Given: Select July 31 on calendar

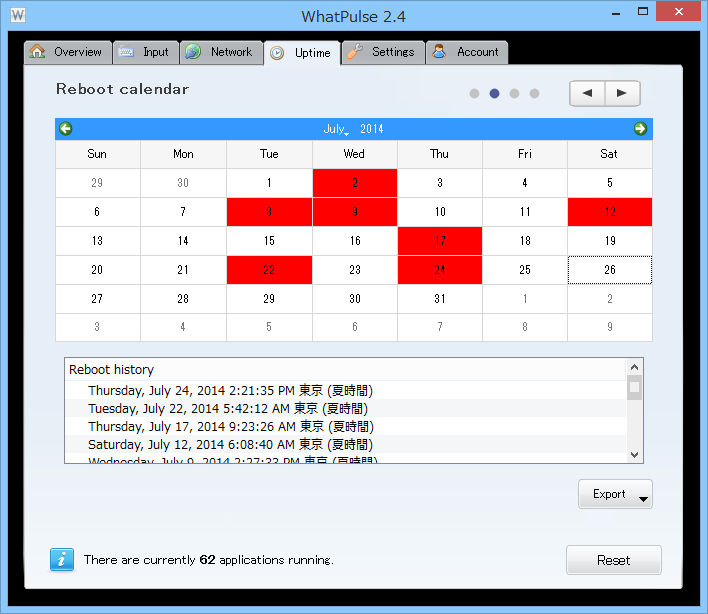Looking at the screenshot, I should [440, 299].
